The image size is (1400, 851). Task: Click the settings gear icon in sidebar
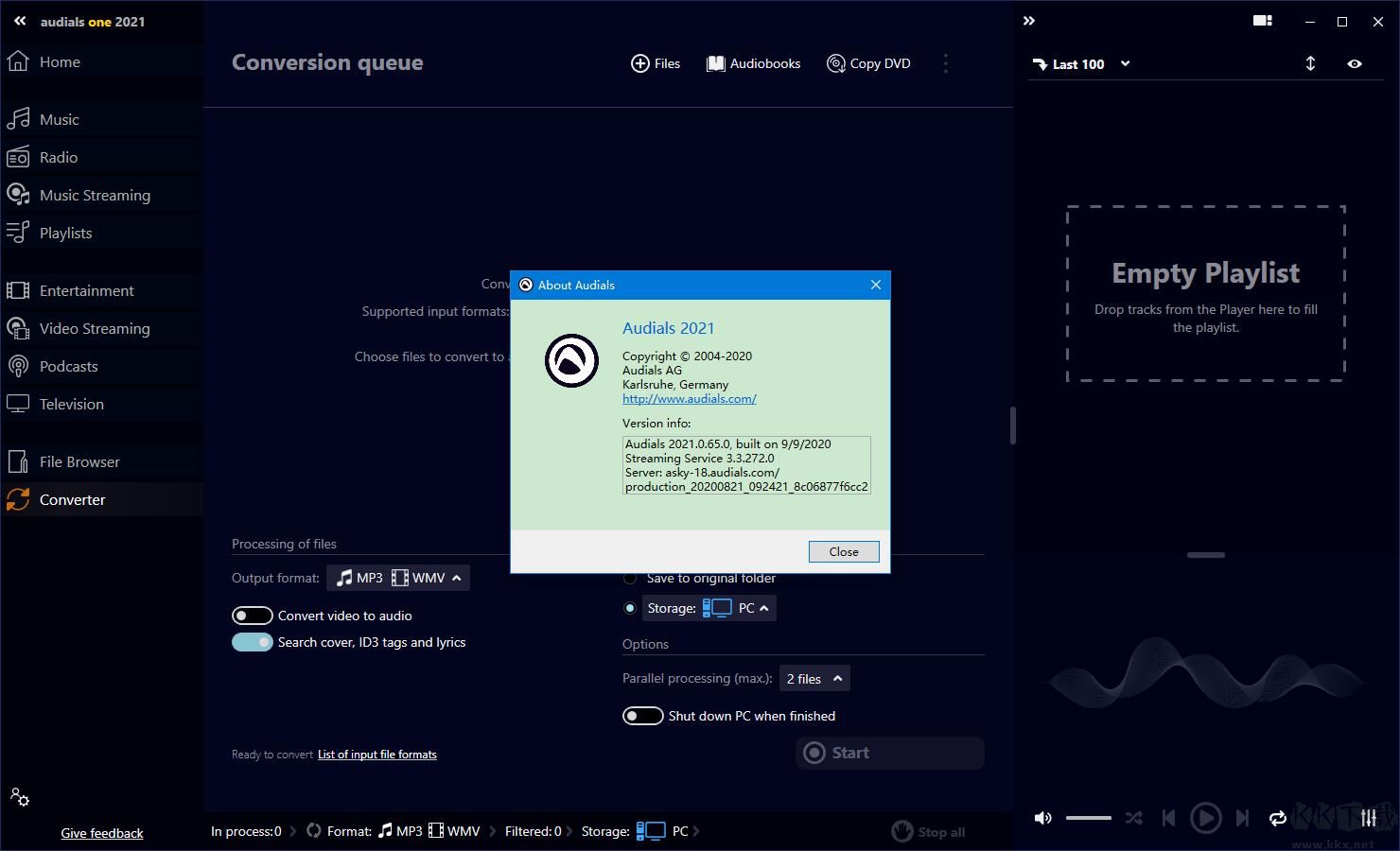pos(20,797)
